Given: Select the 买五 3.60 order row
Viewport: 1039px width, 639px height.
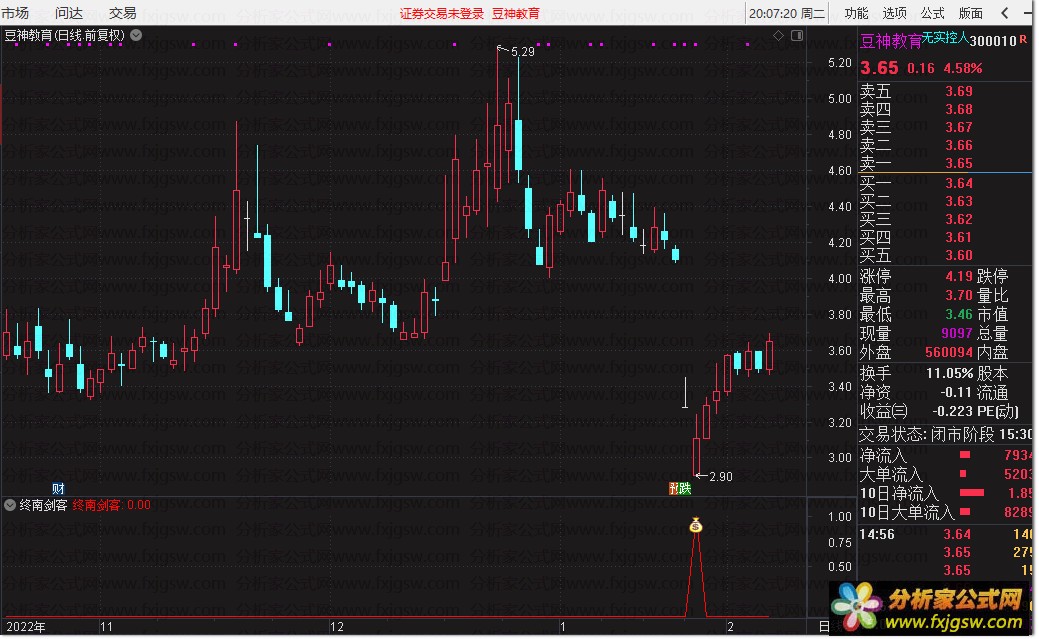Looking at the screenshot, I should [944, 255].
